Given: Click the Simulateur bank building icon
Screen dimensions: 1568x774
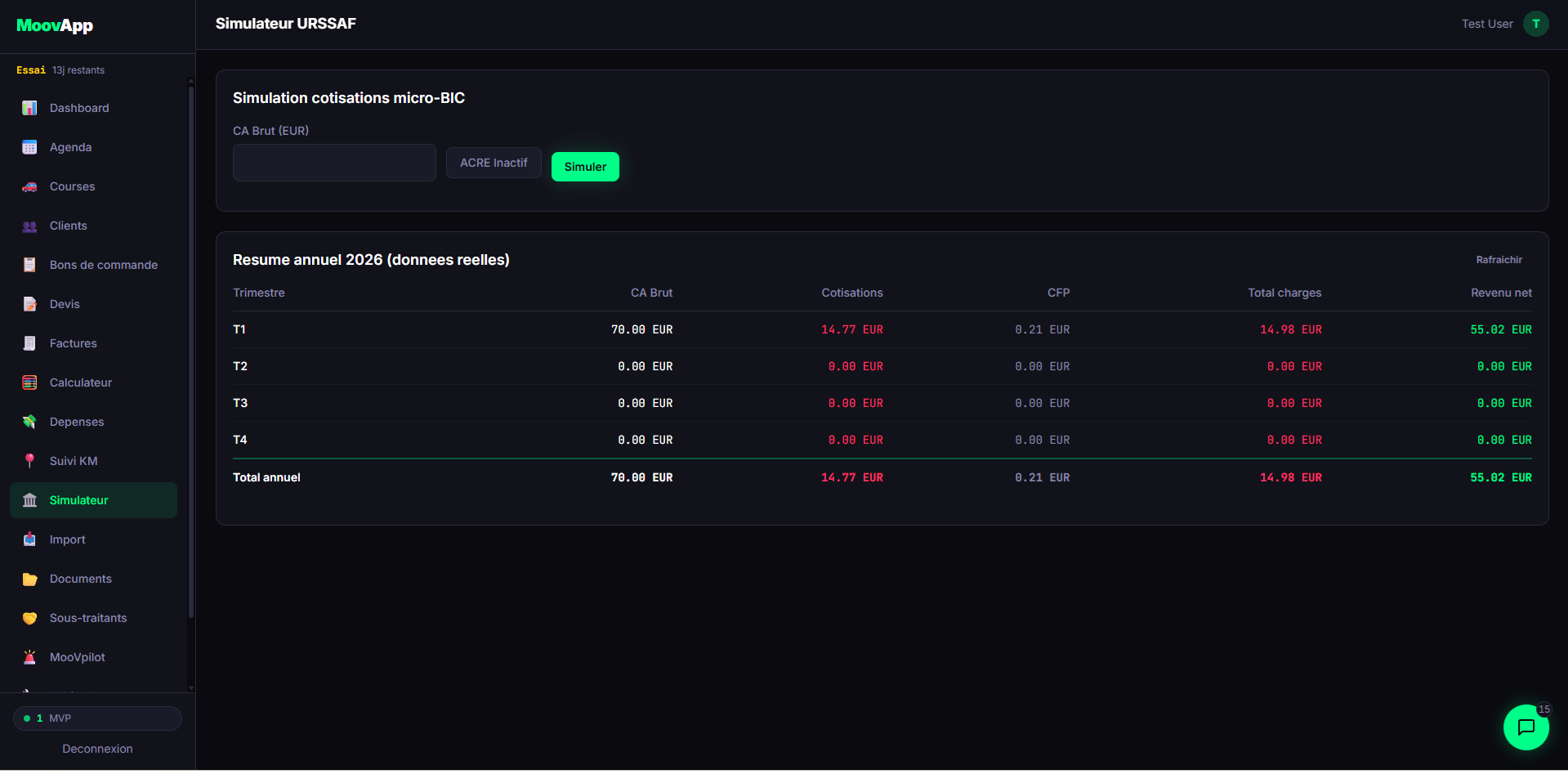Looking at the screenshot, I should point(29,500).
